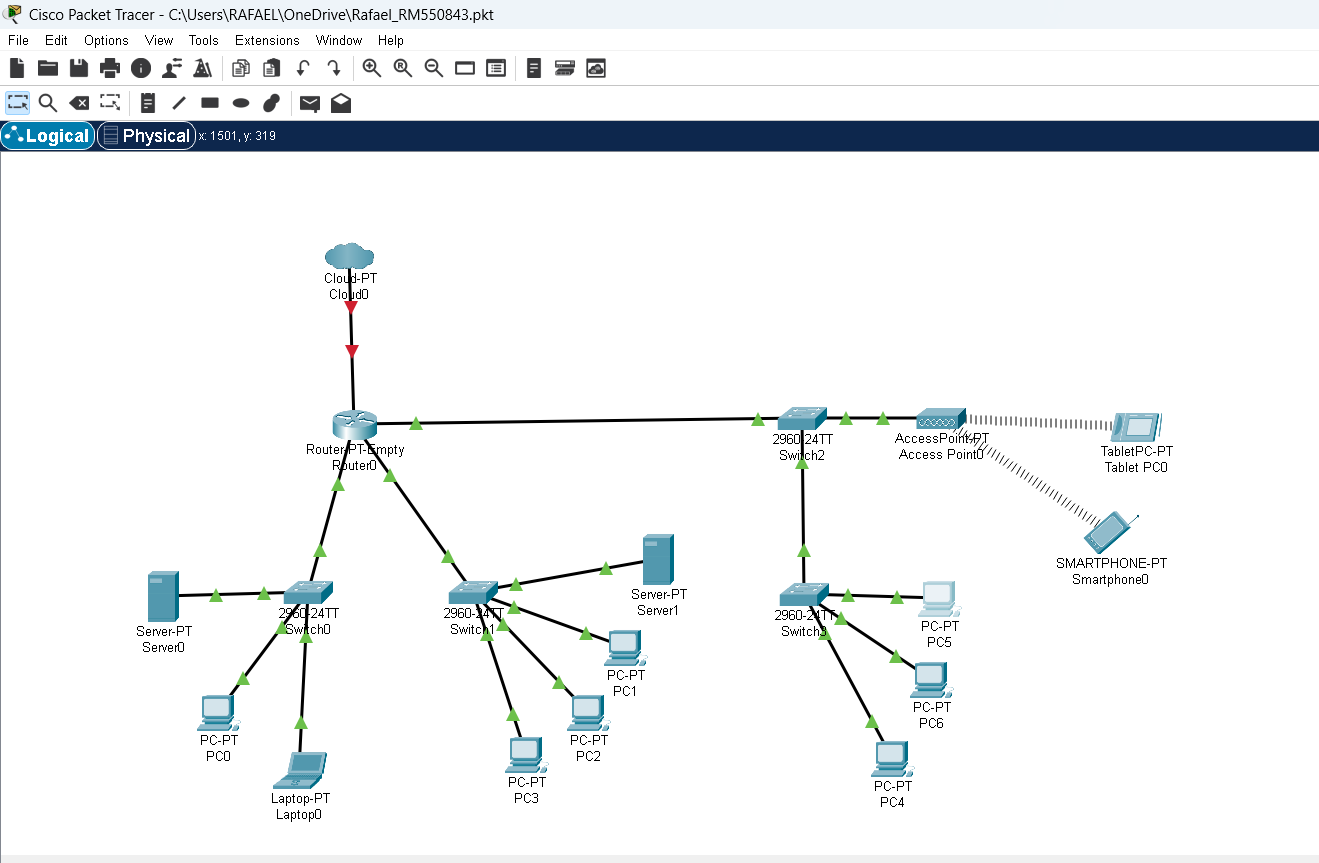Select the Draw Line tool

179,103
